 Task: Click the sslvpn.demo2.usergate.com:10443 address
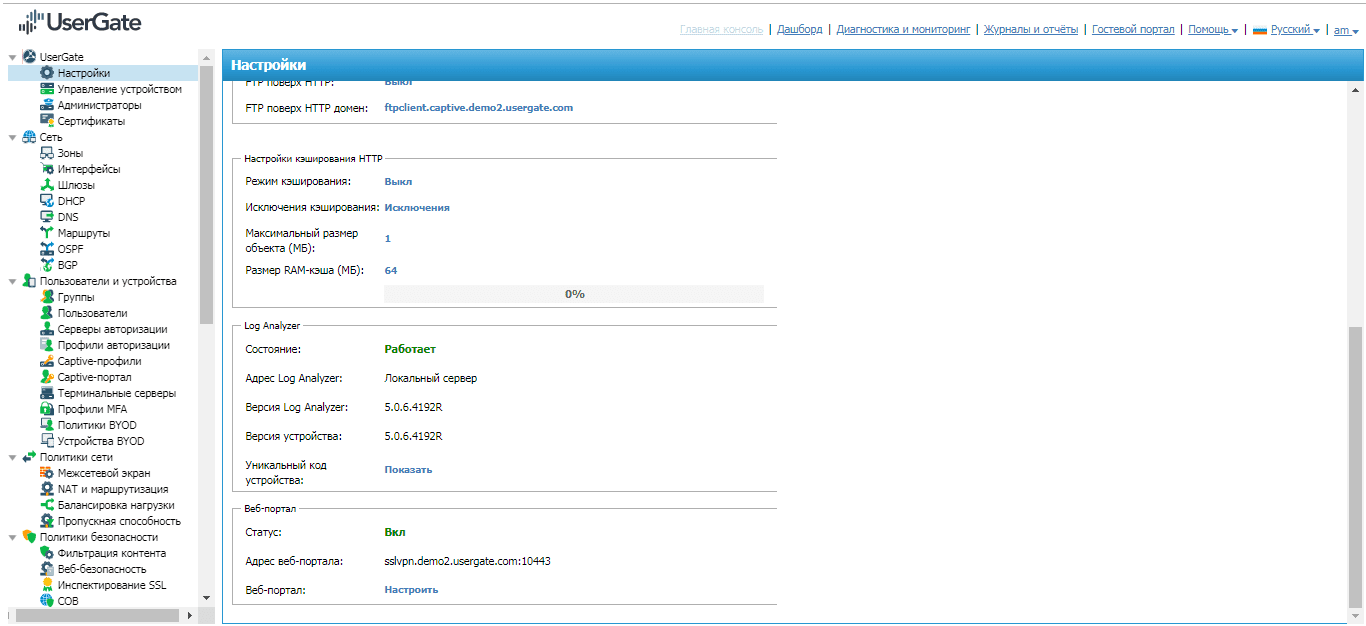click(468, 562)
